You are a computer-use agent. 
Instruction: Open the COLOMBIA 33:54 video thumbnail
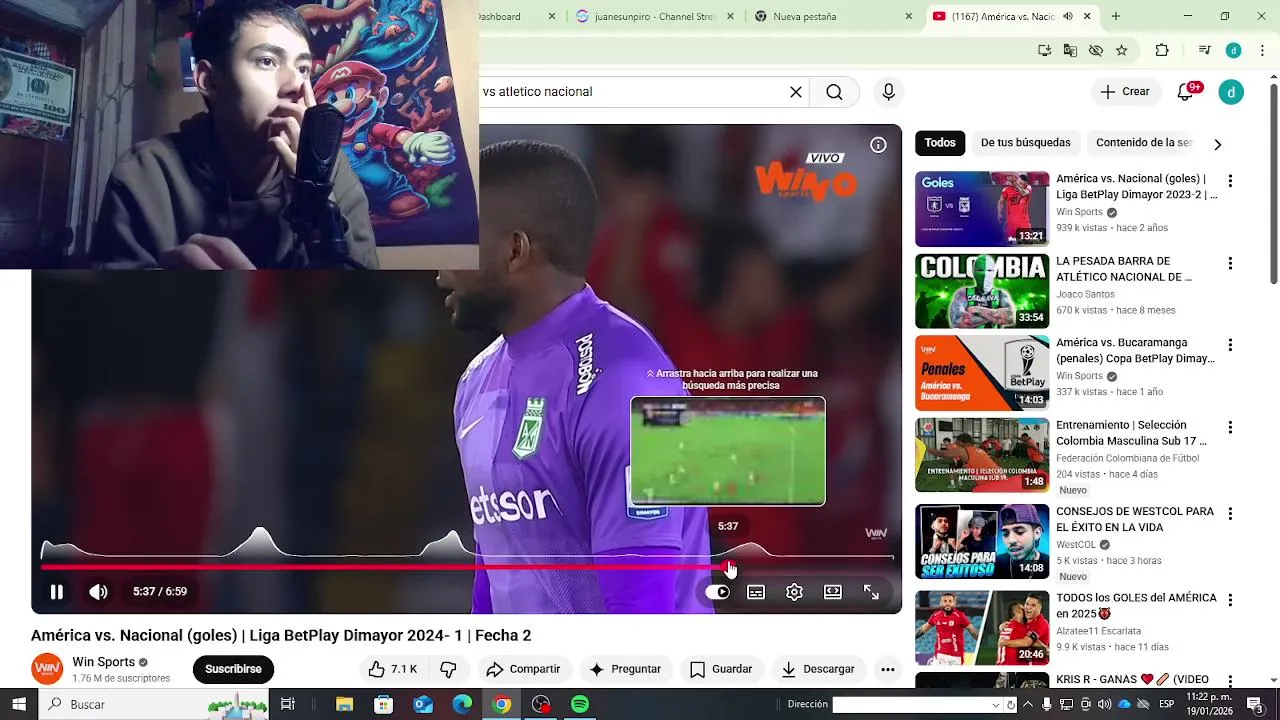point(982,291)
